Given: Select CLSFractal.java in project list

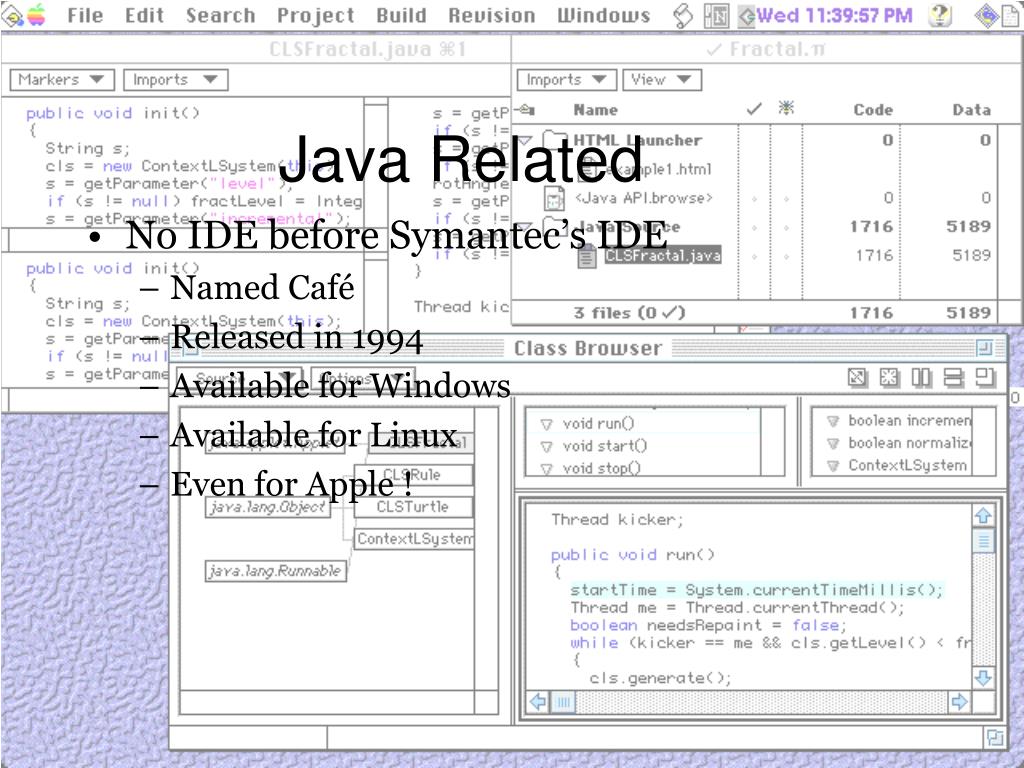Looking at the screenshot, I should coord(662,255).
